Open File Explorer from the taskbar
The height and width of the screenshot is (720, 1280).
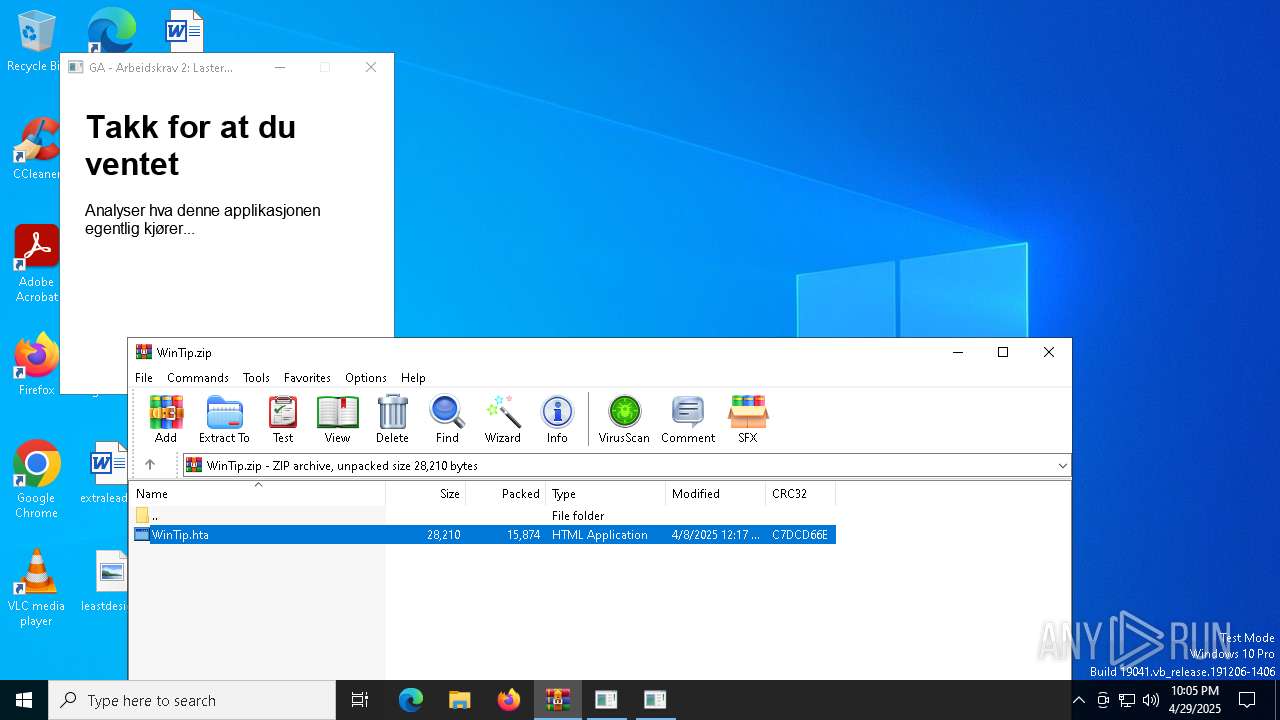(459, 700)
